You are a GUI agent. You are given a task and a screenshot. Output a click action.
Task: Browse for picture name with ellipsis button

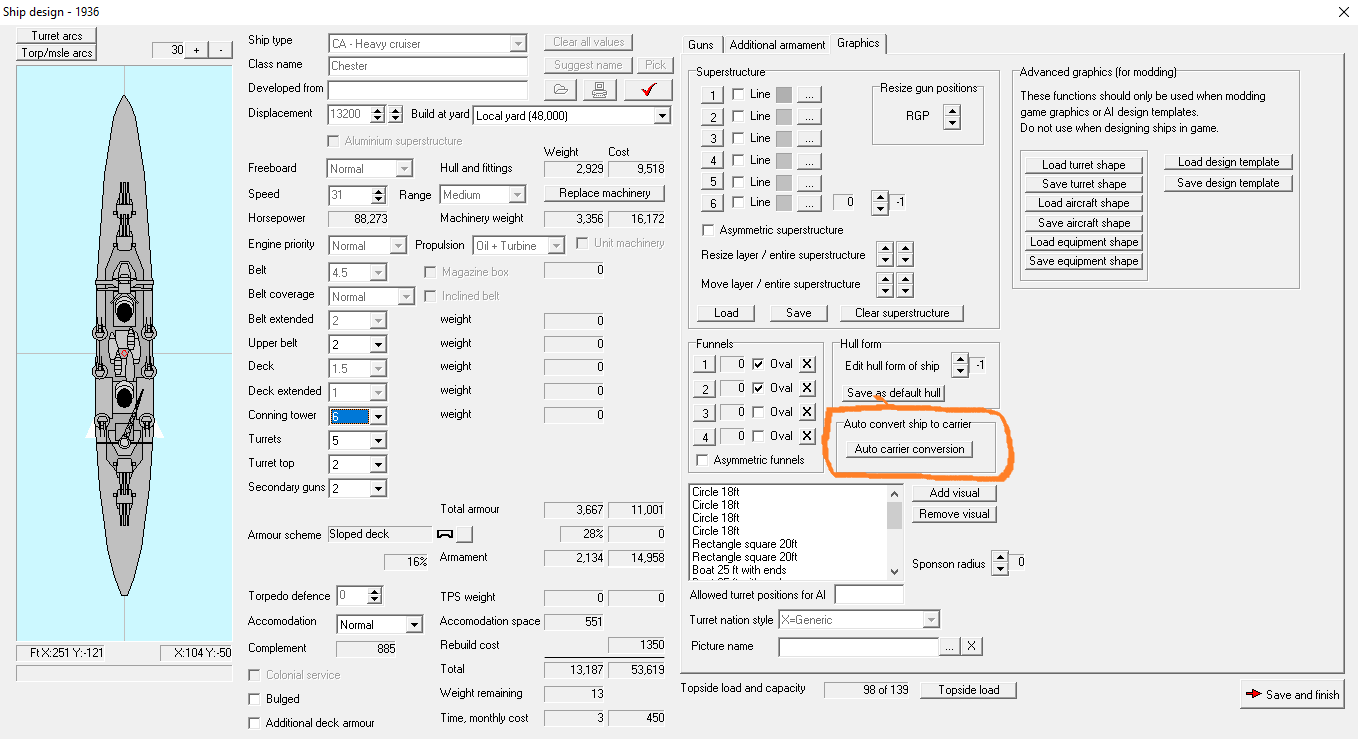[950, 646]
